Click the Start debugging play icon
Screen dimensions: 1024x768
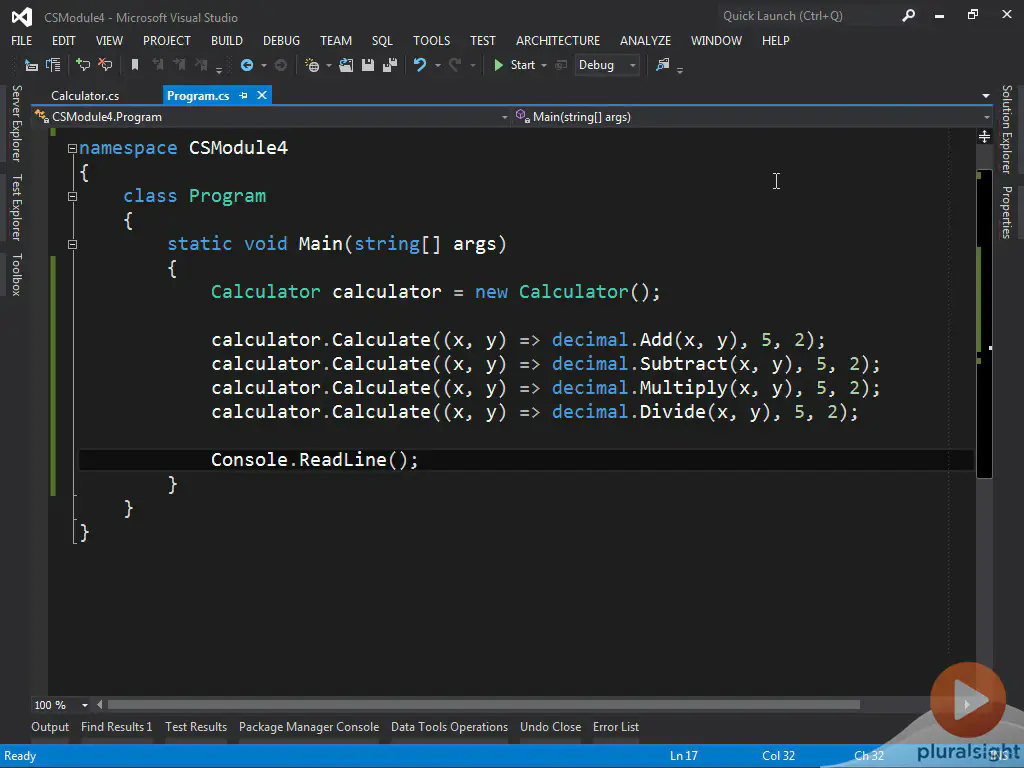[499, 65]
